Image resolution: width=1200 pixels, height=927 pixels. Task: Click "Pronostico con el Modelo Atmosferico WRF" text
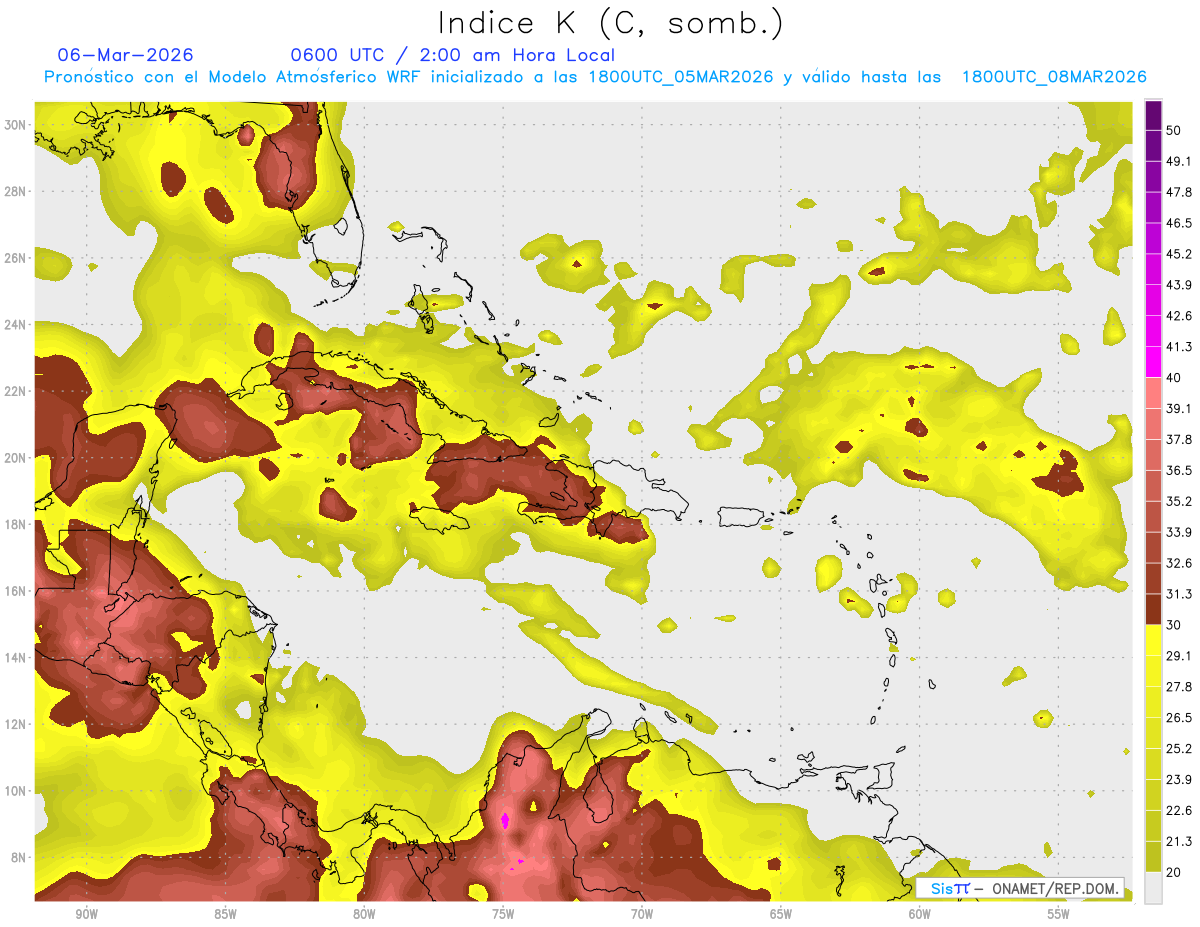point(233,77)
